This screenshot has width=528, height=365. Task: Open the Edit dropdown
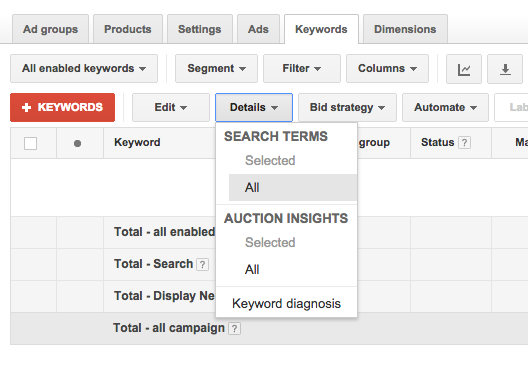(171, 107)
